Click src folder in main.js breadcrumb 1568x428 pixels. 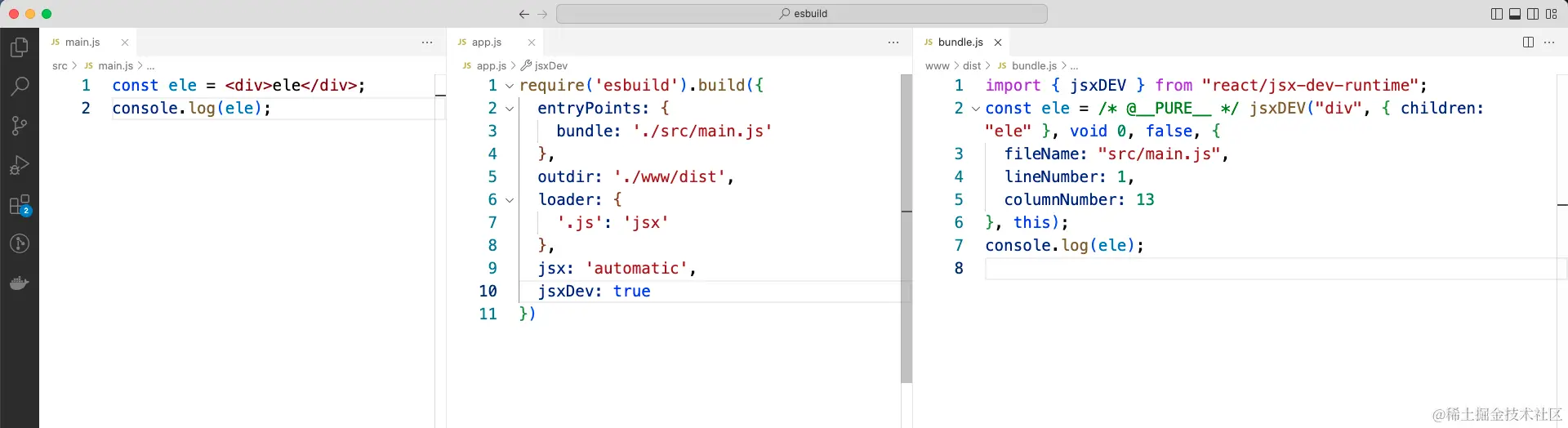(60, 66)
